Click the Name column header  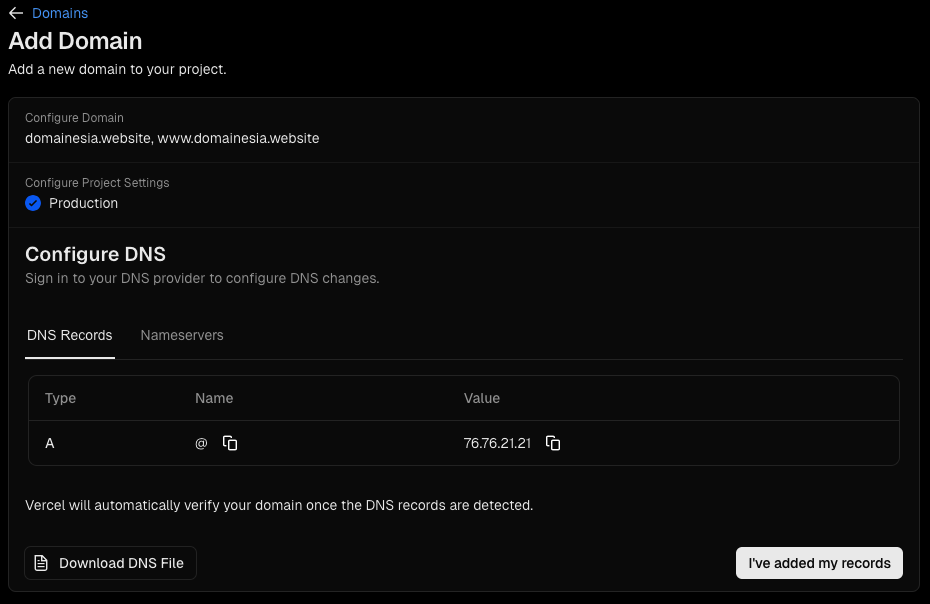point(214,398)
